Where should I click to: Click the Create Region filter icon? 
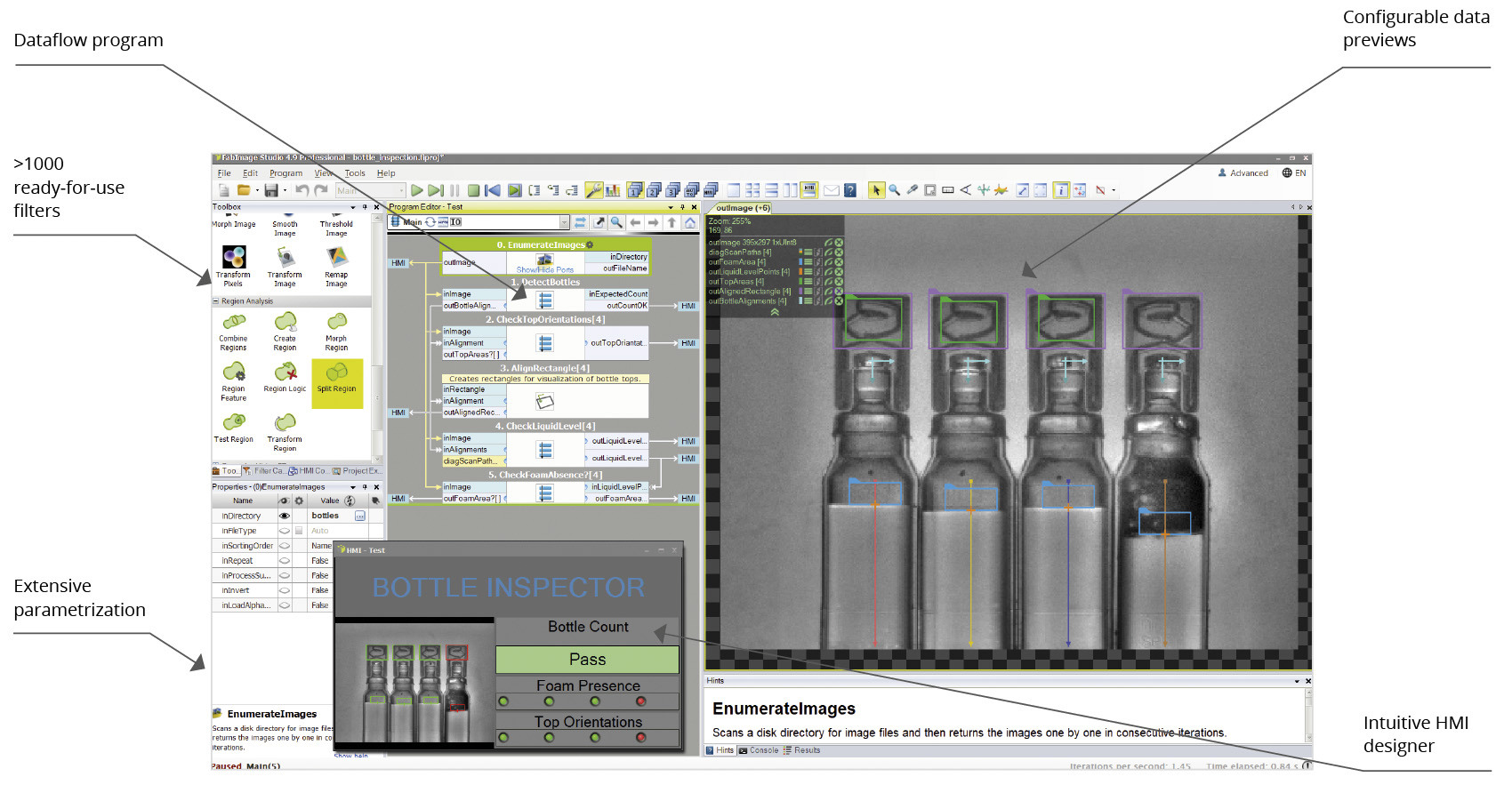[286, 322]
